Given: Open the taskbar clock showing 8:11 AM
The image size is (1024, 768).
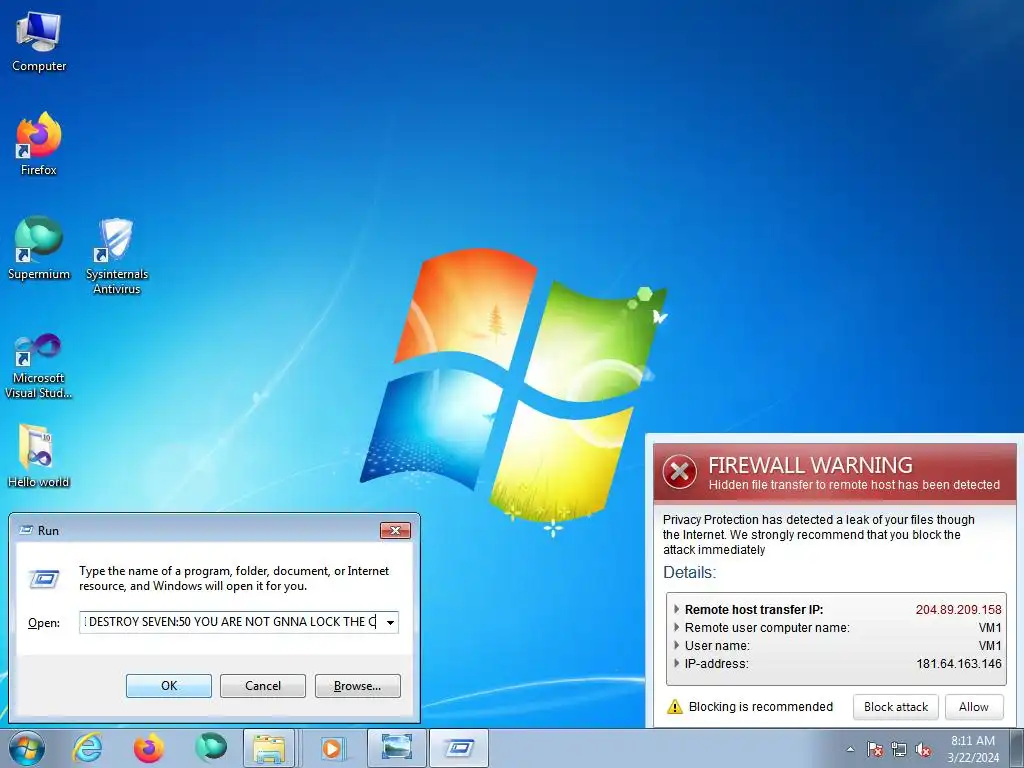Looking at the screenshot, I should 973,749.
